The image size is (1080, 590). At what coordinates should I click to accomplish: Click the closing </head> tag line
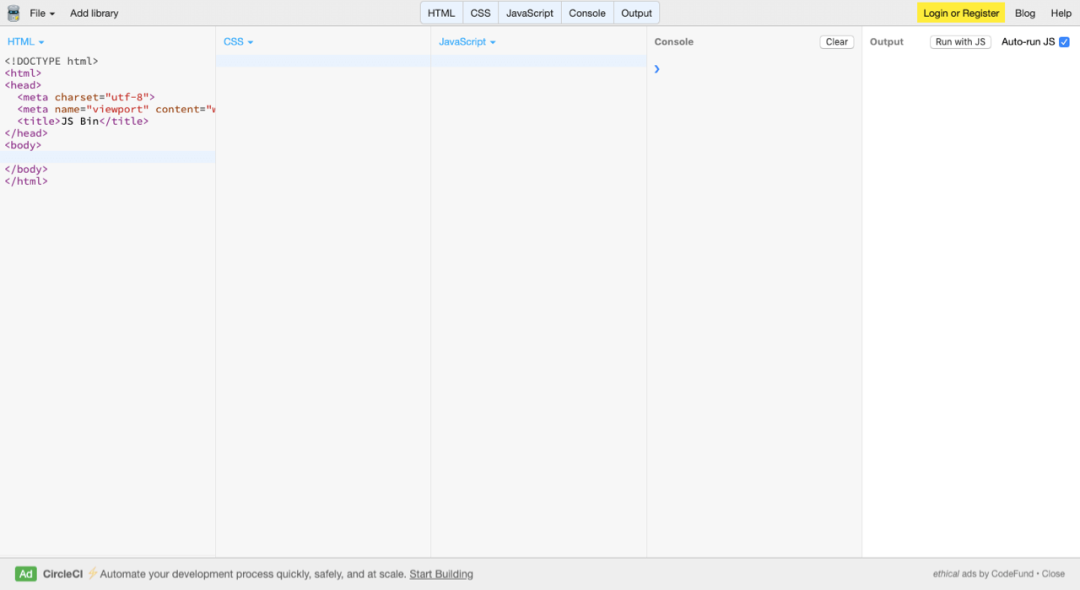26,134
